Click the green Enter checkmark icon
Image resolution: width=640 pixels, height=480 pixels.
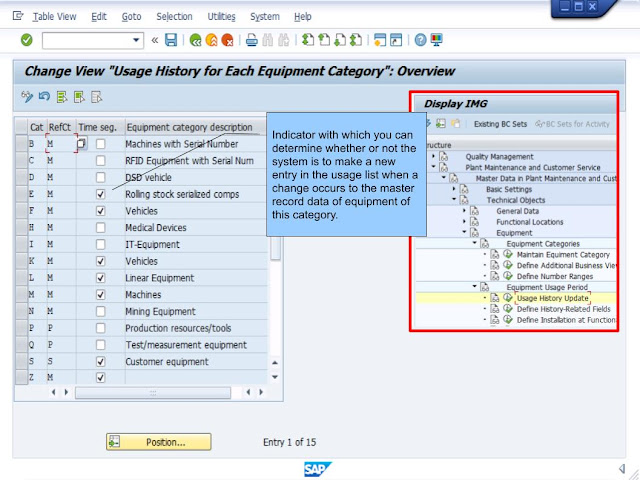pos(27,40)
